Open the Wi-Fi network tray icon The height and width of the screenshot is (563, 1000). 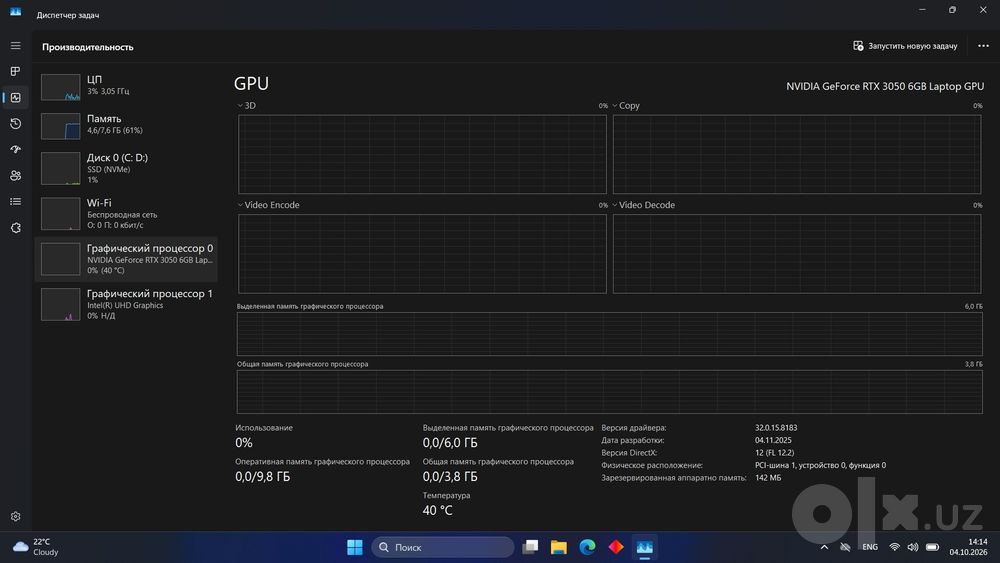(894, 547)
